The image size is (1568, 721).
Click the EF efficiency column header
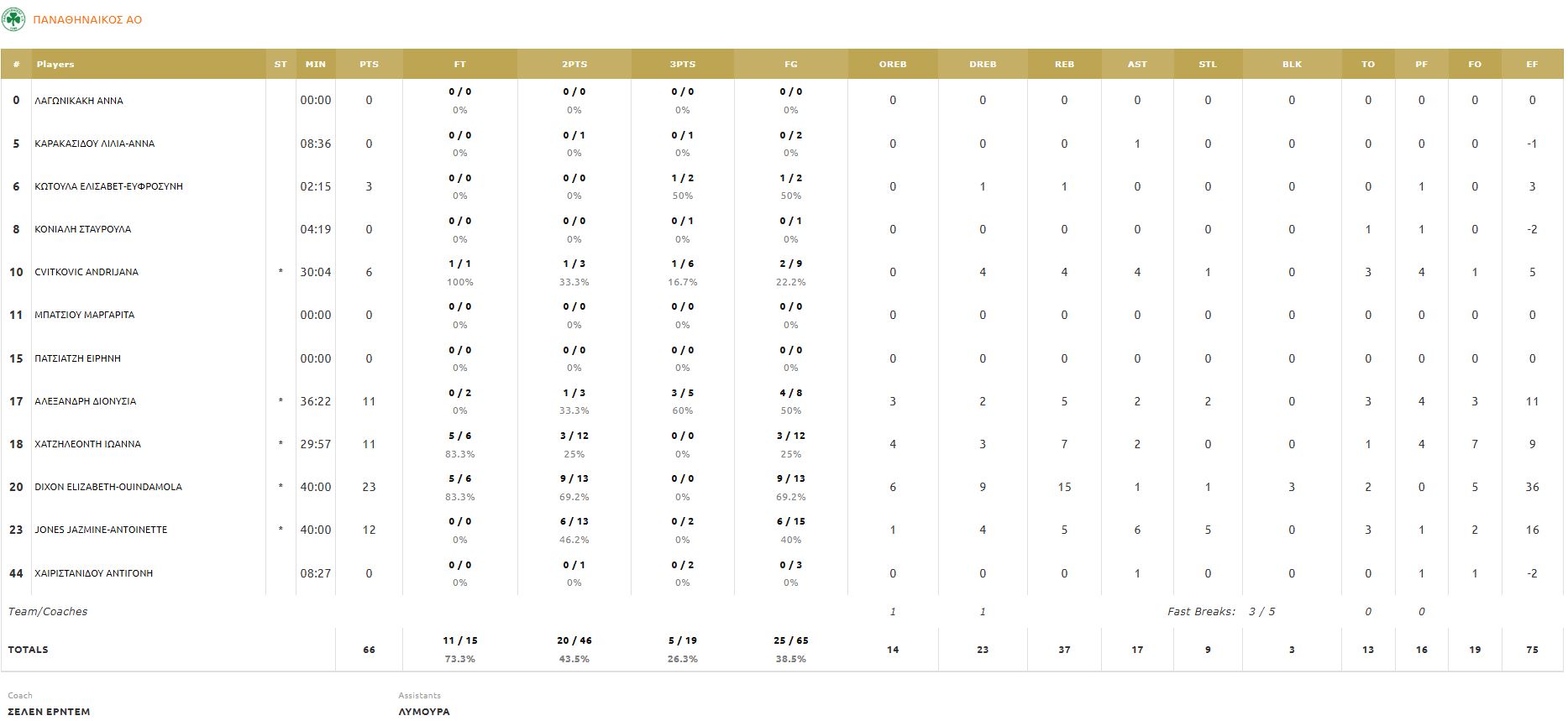tap(1532, 65)
